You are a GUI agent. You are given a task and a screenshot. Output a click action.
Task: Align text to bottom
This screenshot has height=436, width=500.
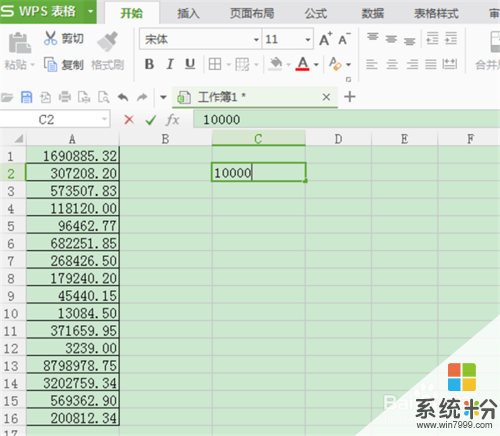click(x=410, y=41)
